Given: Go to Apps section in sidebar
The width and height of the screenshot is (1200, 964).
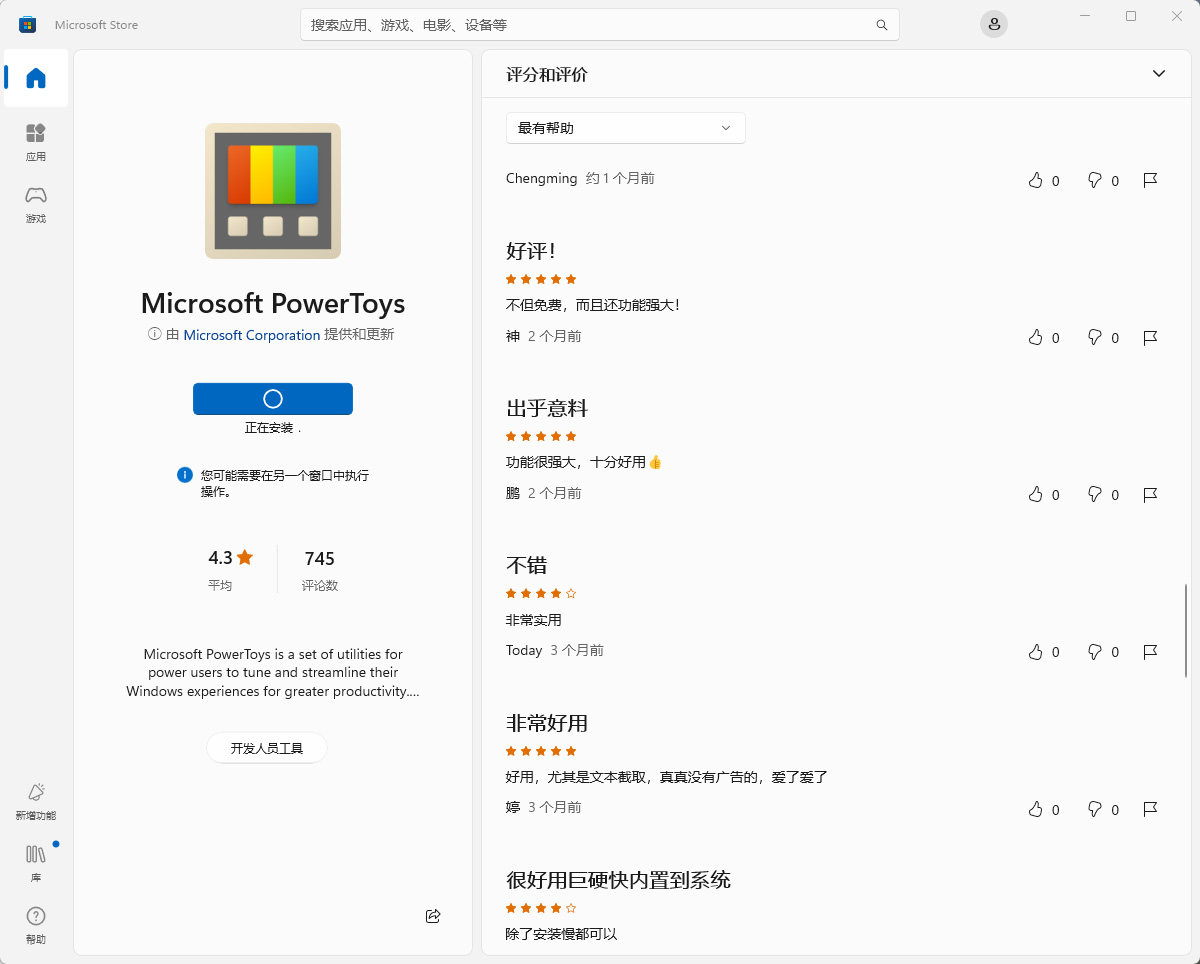Looking at the screenshot, I should (36, 141).
